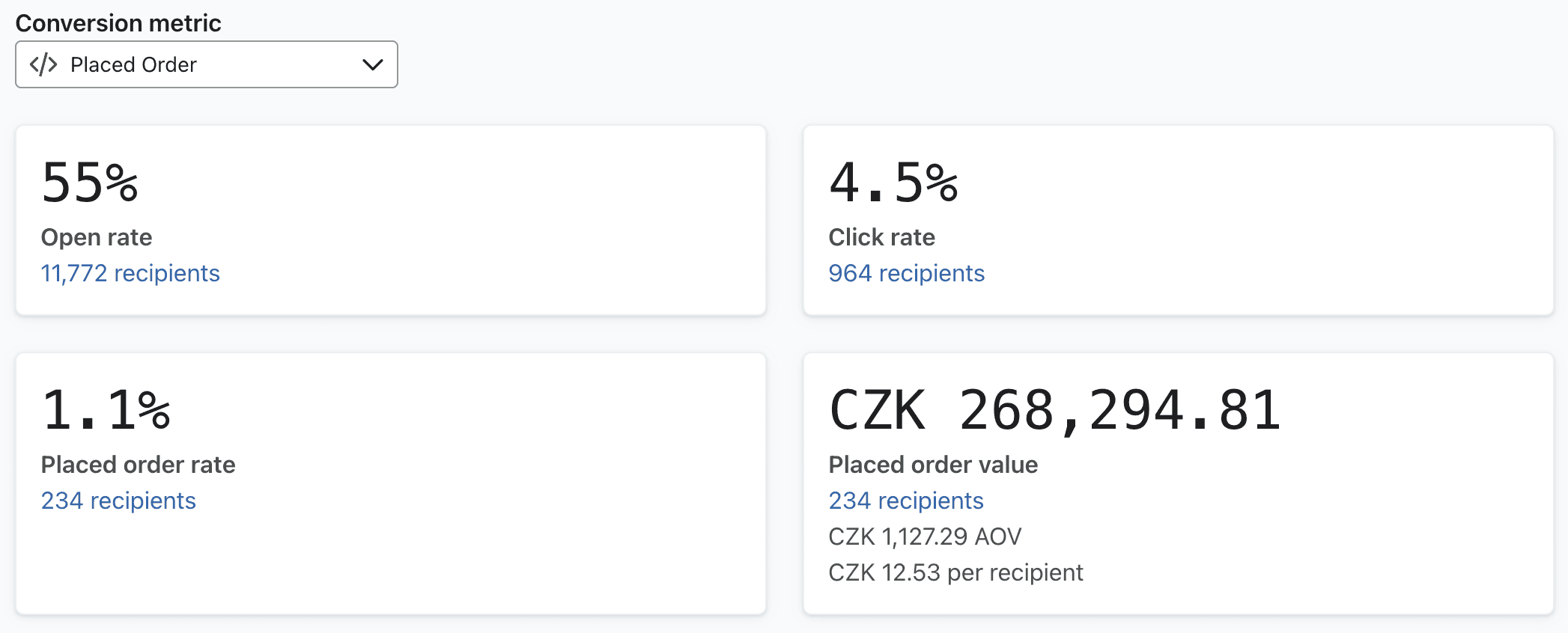The height and width of the screenshot is (633, 1568).
Task: Click the code brackets icon in dropdown
Action: coord(43,64)
